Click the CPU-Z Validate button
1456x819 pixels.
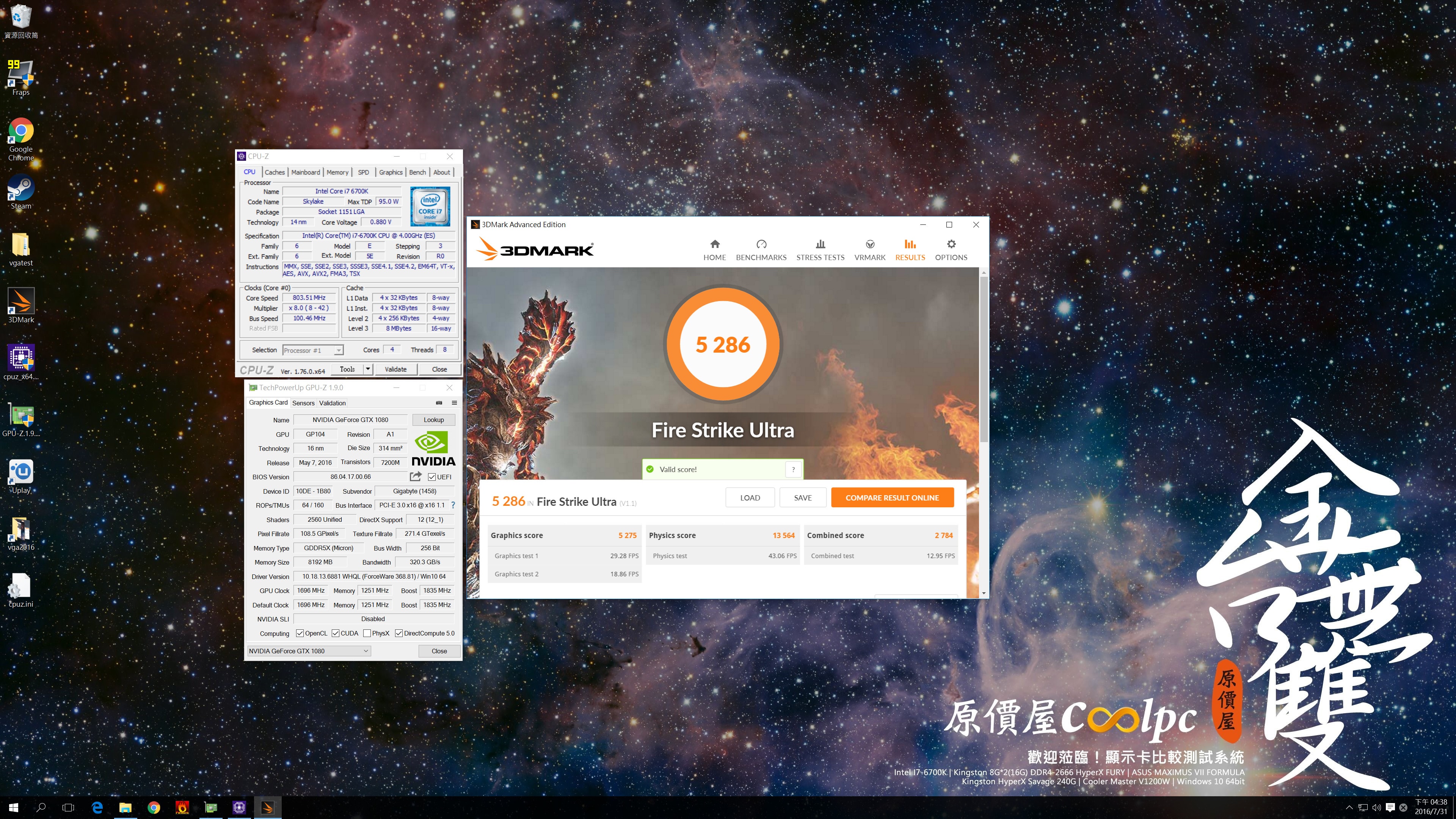click(x=395, y=369)
